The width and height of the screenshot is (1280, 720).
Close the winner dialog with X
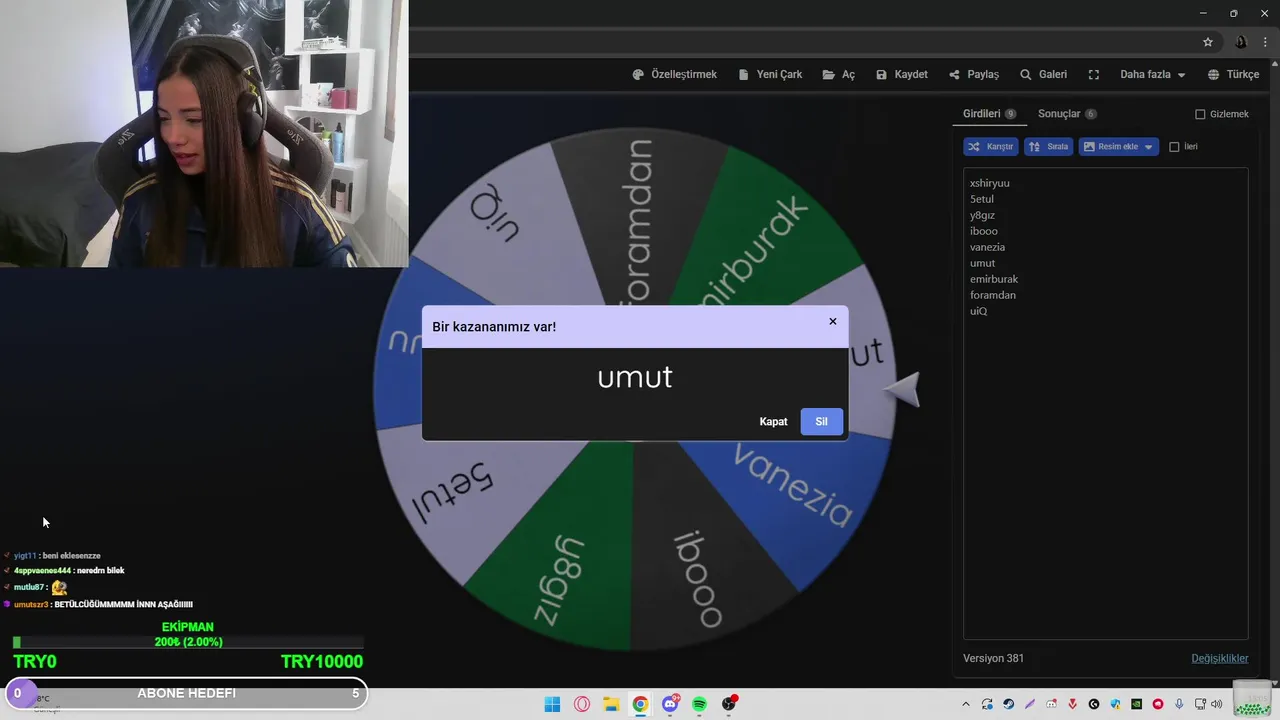point(832,321)
